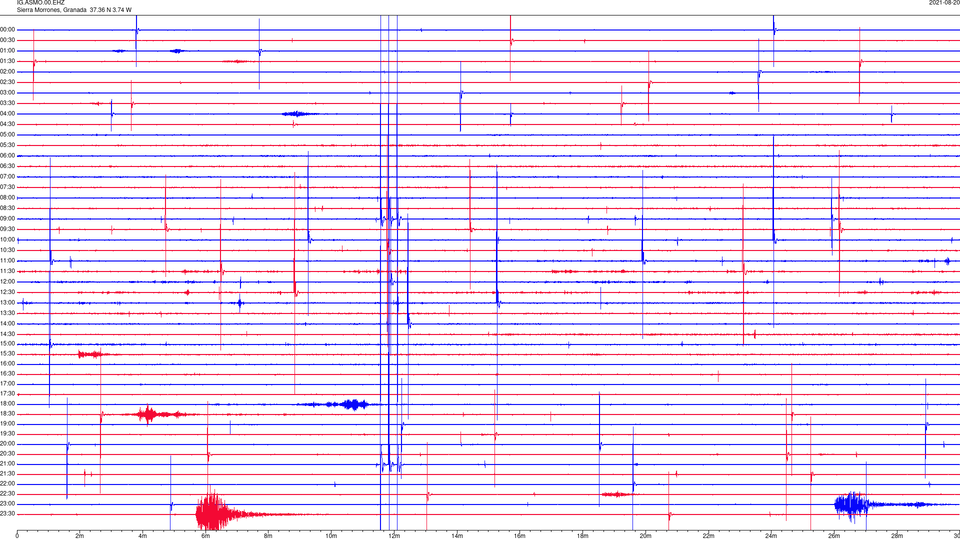The width and height of the screenshot is (960, 540).
Task: Select the 01:30 trace time label
Action: click(8, 61)
